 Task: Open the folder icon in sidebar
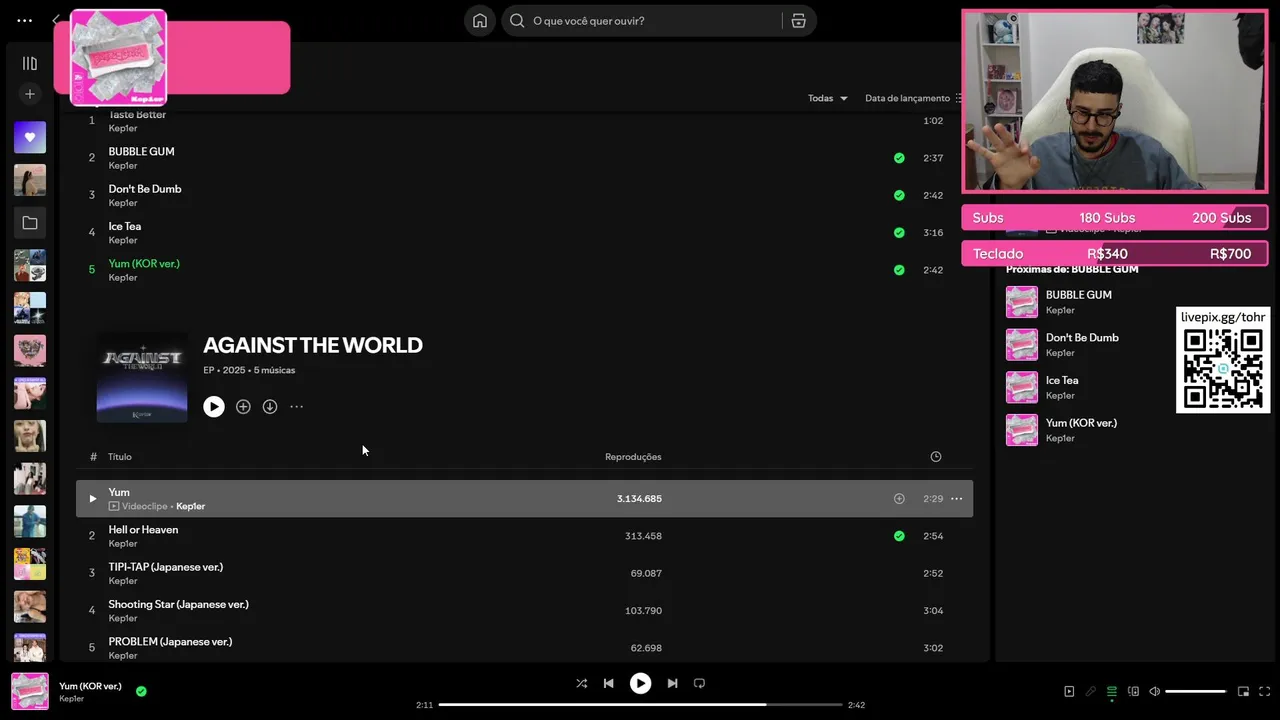(30, 223)
